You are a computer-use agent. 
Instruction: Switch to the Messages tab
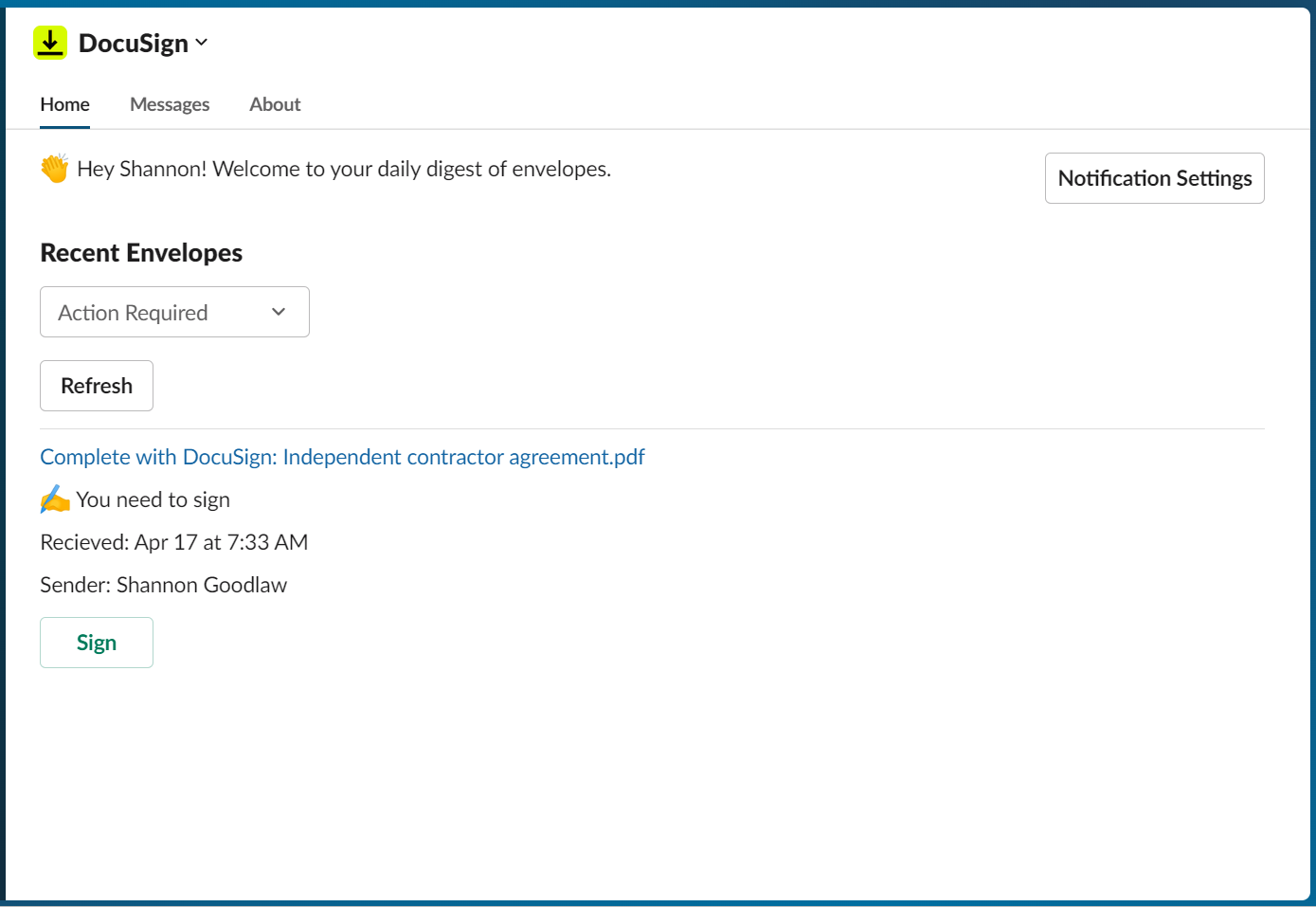[x=170, y=104]
